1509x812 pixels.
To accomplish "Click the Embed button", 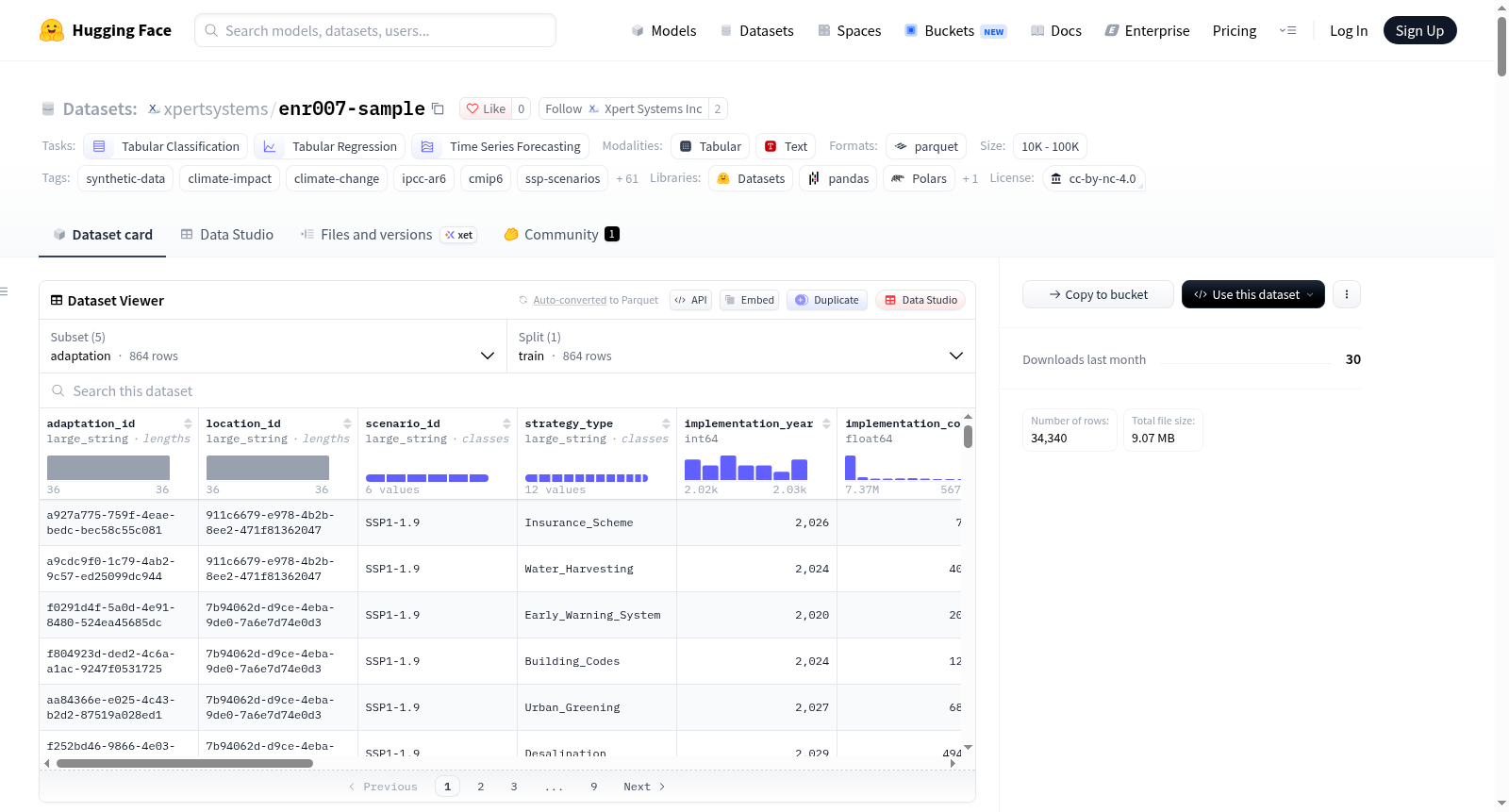I will pyautogui.click(x=750, y=300).
